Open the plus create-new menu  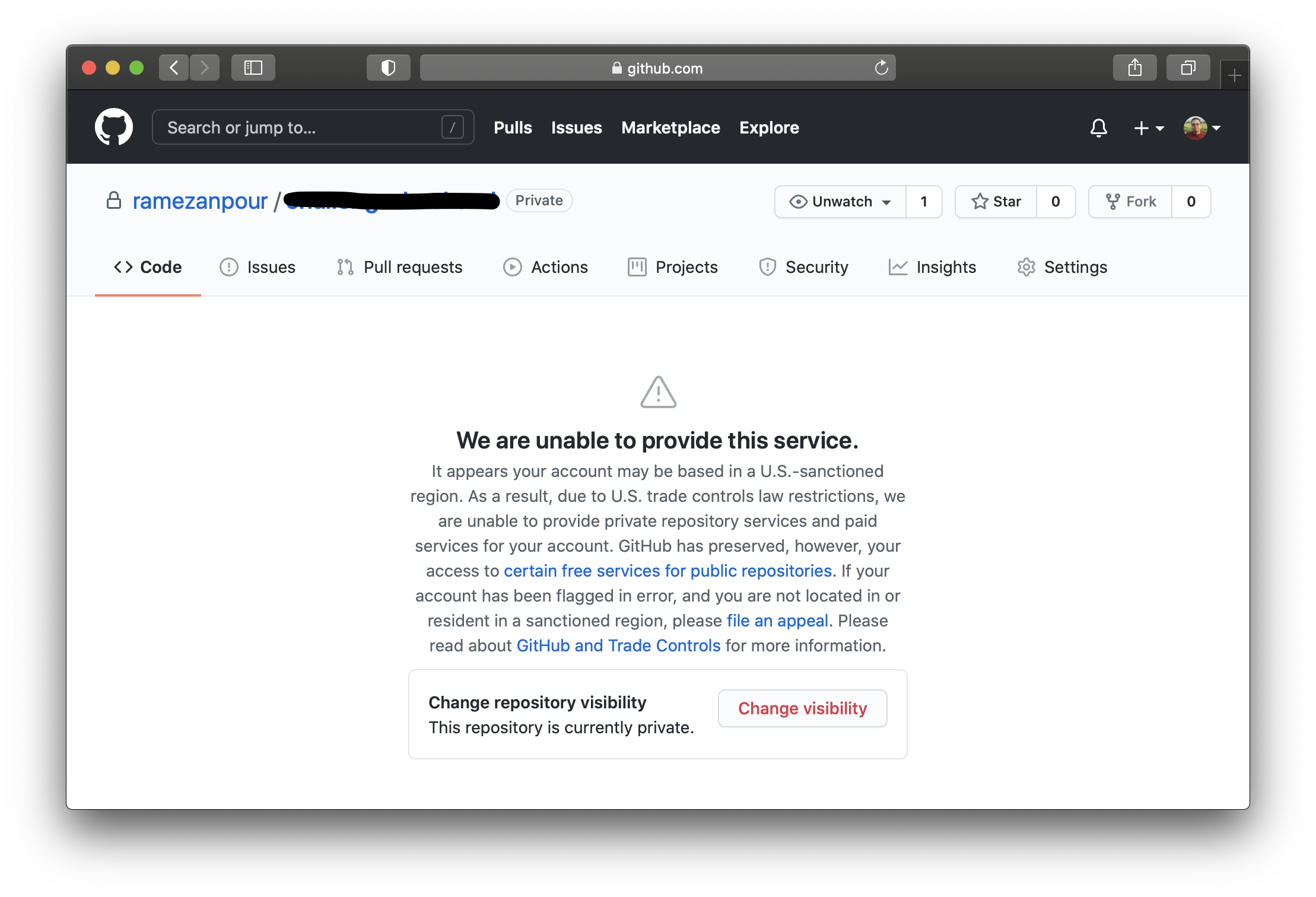[1149, 128]
